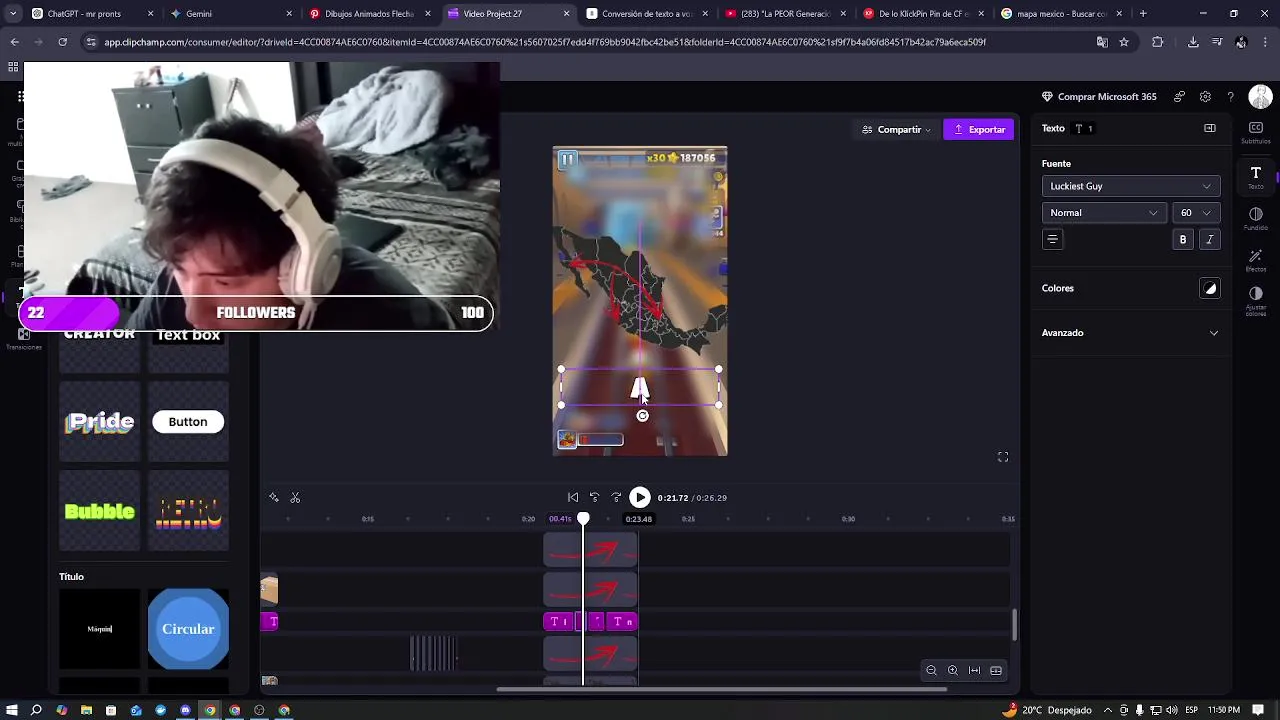Open the user profile avatar
Viewport: 1280px width, 720px height.
[x=1260, y=97]
